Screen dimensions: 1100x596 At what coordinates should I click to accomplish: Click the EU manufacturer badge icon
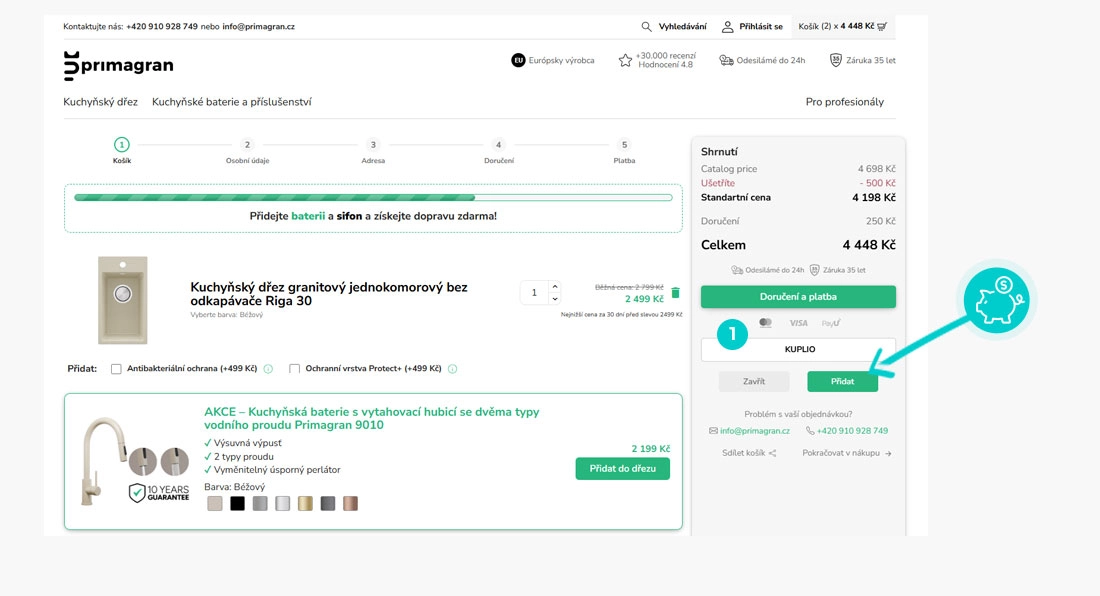pos(518,60)
